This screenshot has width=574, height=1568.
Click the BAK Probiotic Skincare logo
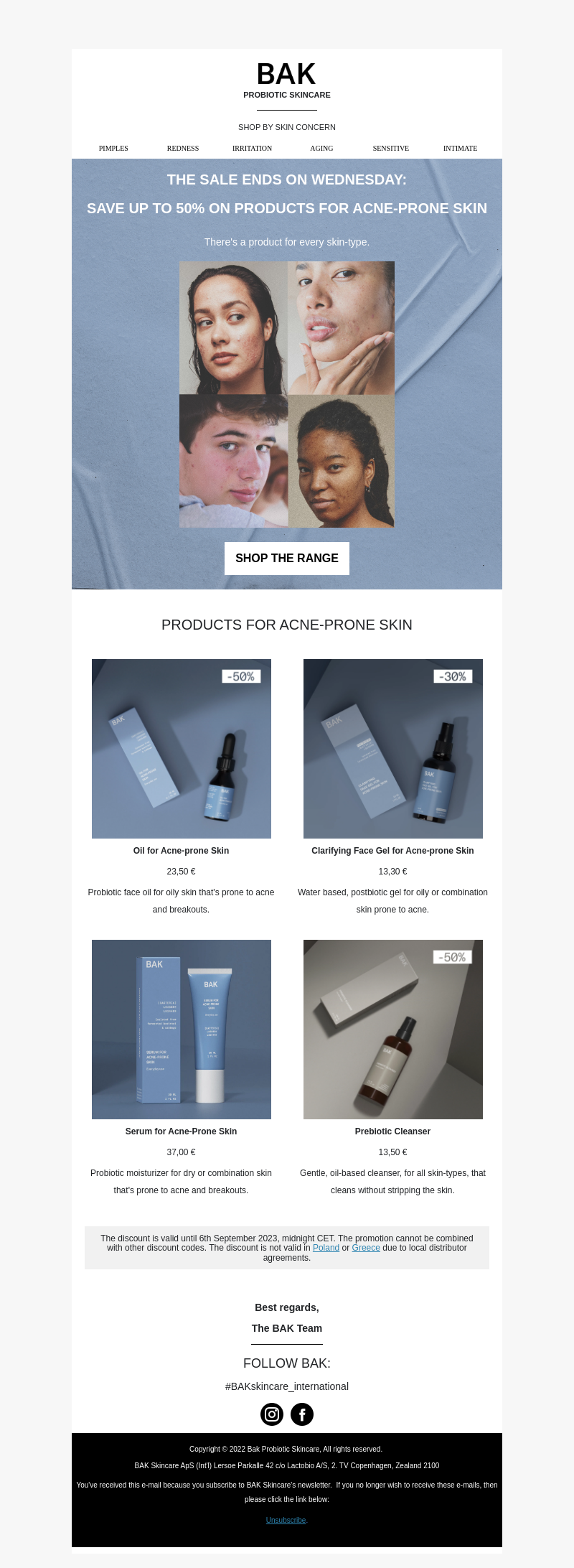(287, 80)
